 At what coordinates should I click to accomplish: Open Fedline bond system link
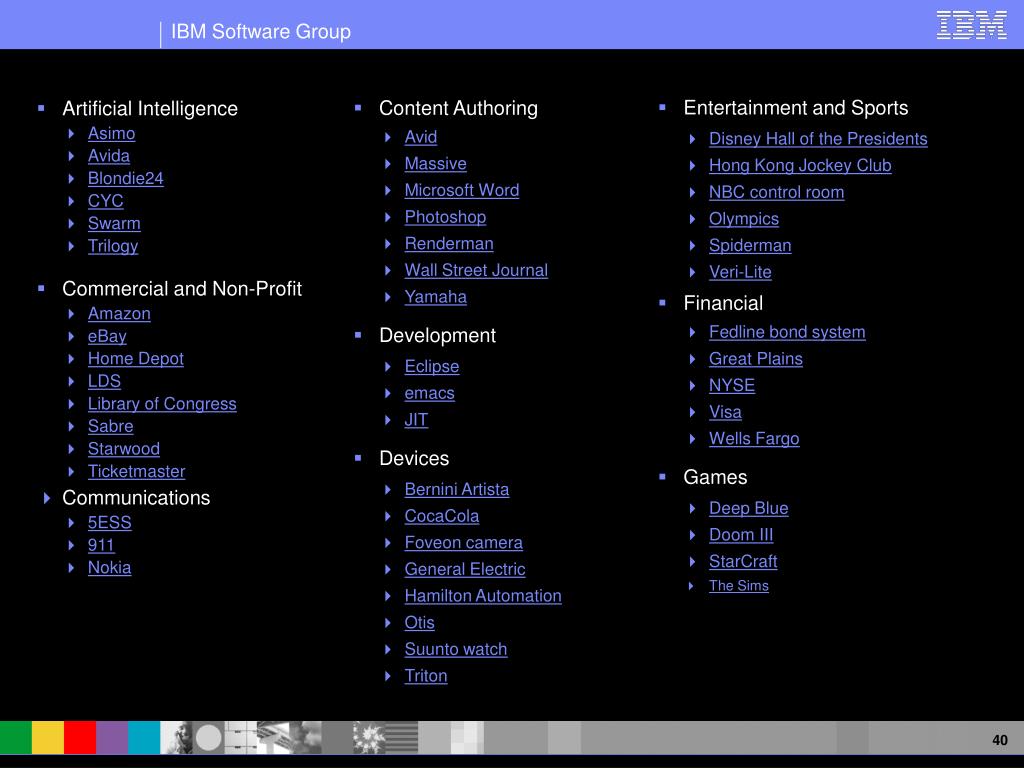787,332
